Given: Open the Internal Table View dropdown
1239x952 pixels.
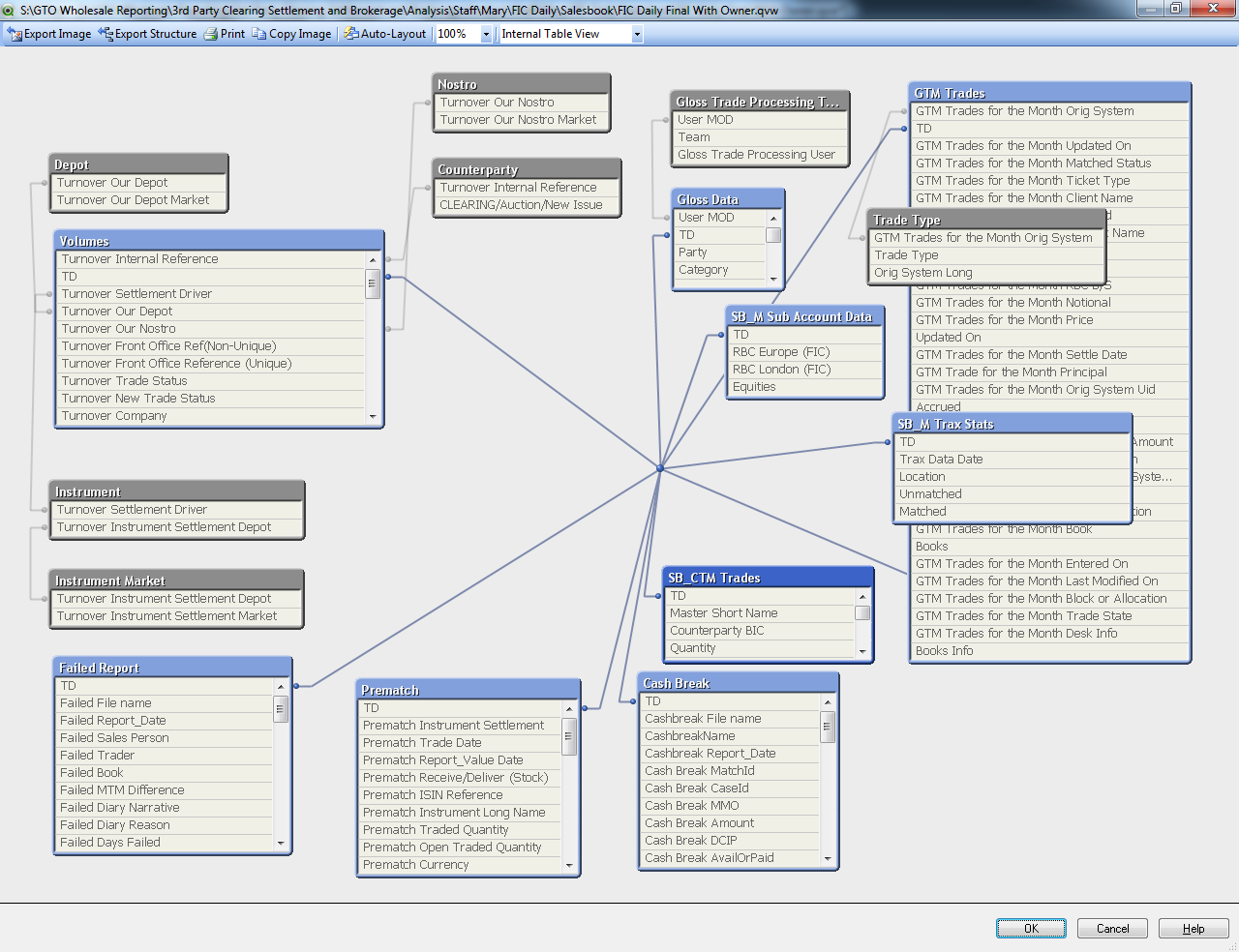Looking at the screenshot, I should tap(637, 35).
